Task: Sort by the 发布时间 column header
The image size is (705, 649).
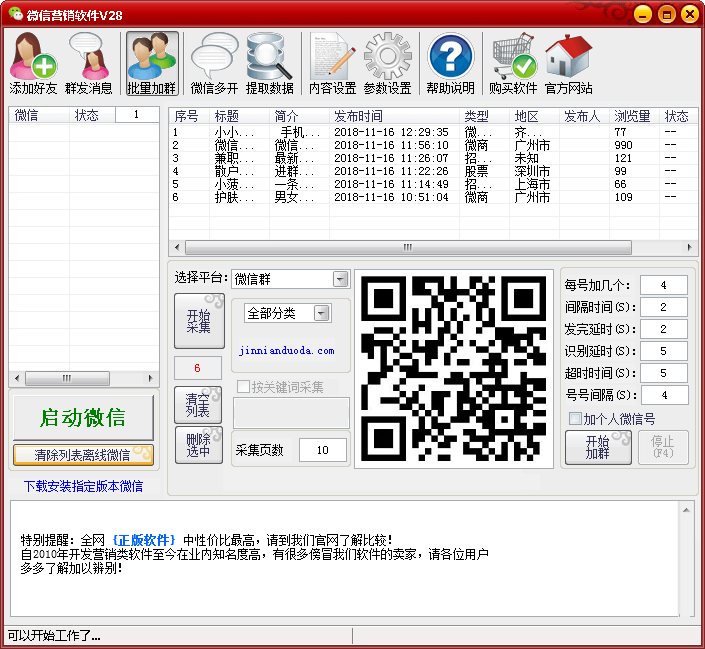Action: click(395, 116)
